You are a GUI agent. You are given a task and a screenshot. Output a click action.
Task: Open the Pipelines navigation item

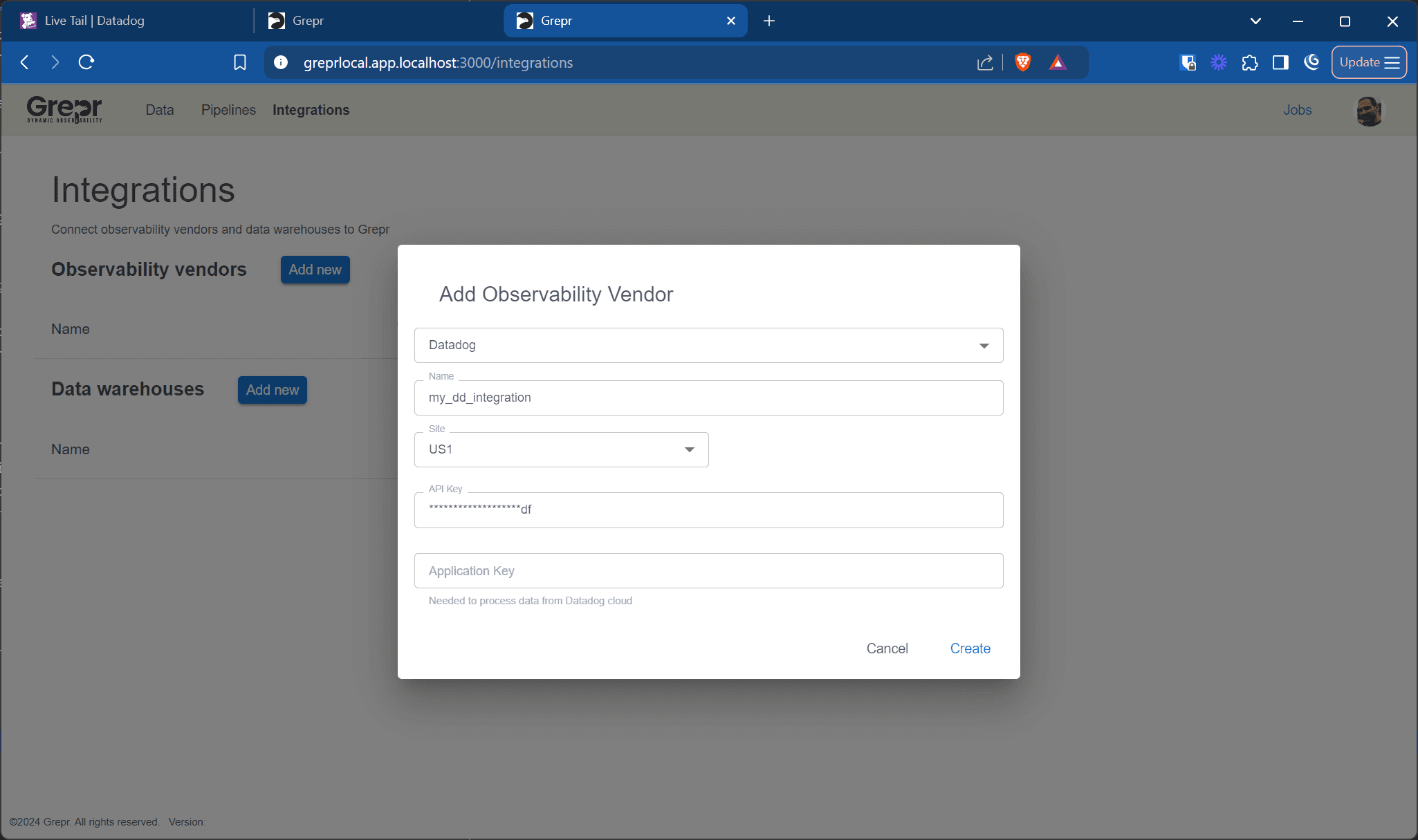click(228, 110)
